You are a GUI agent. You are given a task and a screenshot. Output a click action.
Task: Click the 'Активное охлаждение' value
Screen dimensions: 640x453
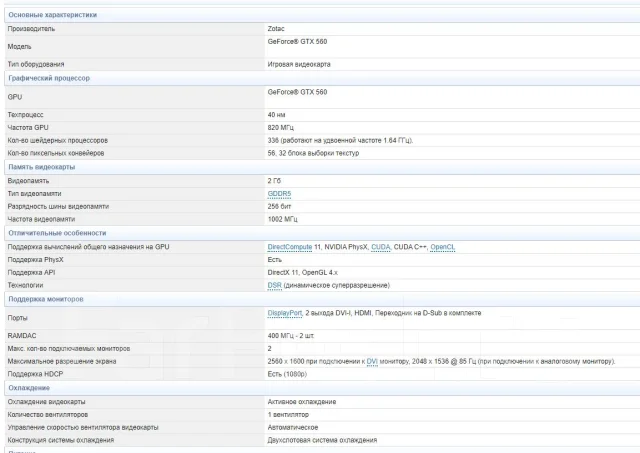302,402
